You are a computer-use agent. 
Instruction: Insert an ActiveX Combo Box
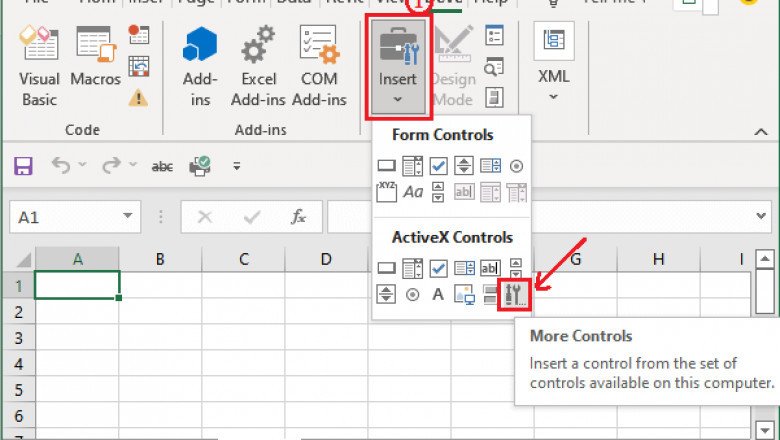pos(412,268)
